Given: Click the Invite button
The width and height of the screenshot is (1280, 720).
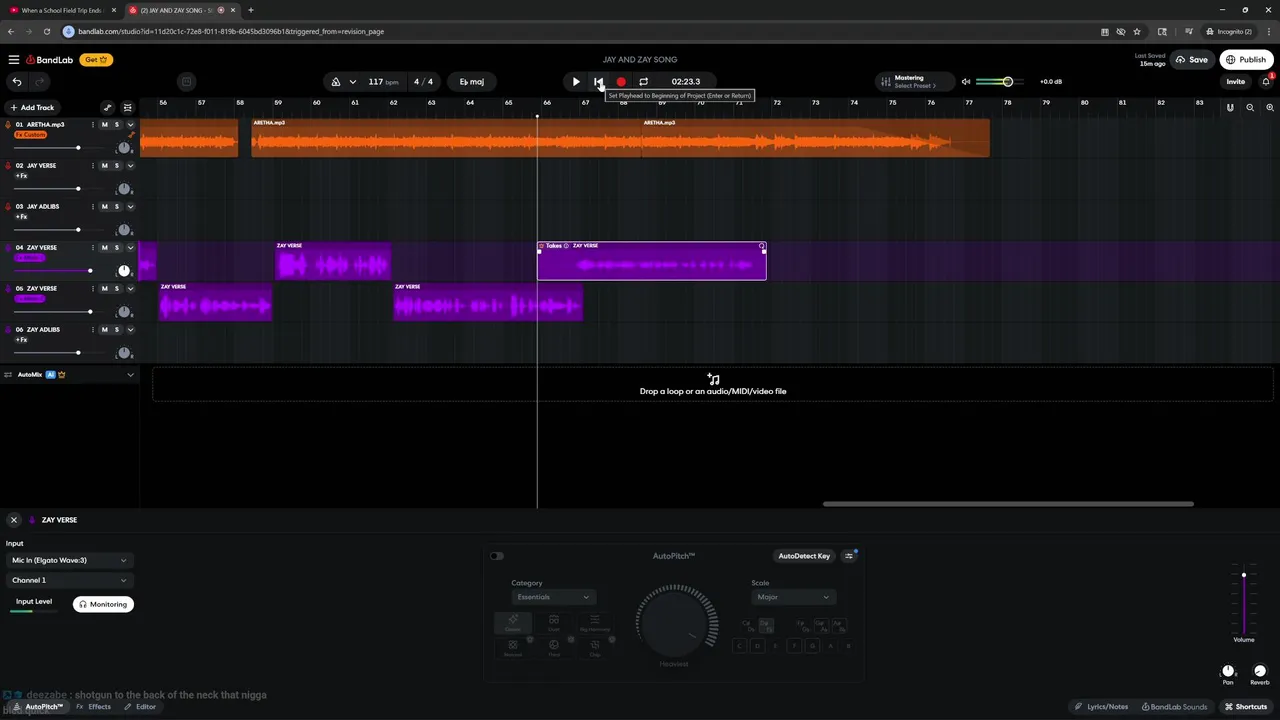Looking at the screenshot, I should [1236, 82].
